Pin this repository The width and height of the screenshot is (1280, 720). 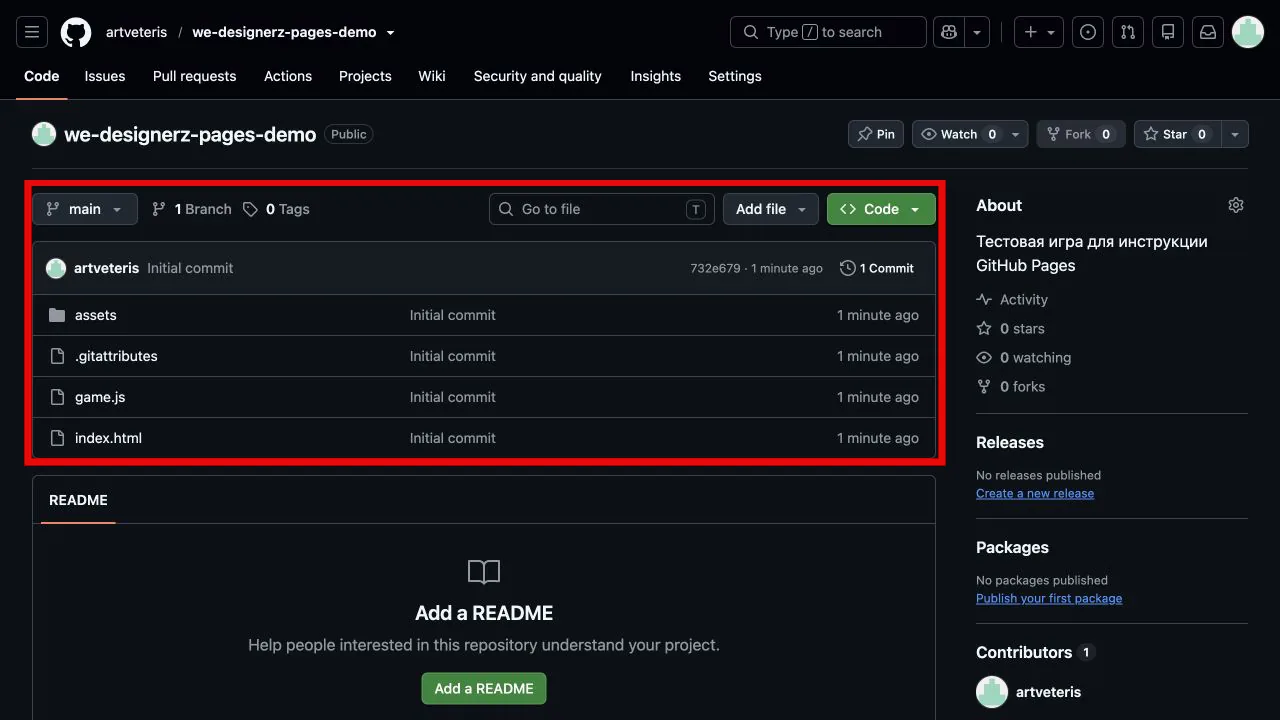click(x=876, y=134)
